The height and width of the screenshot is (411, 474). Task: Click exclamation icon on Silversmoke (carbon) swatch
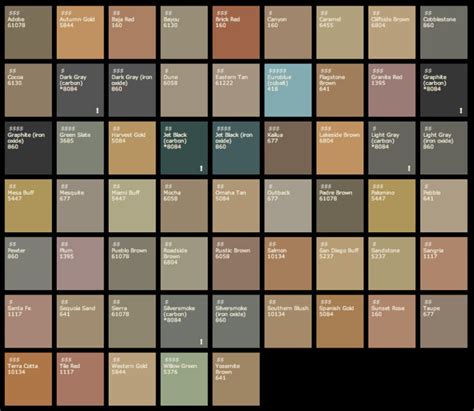pos(201,342)
